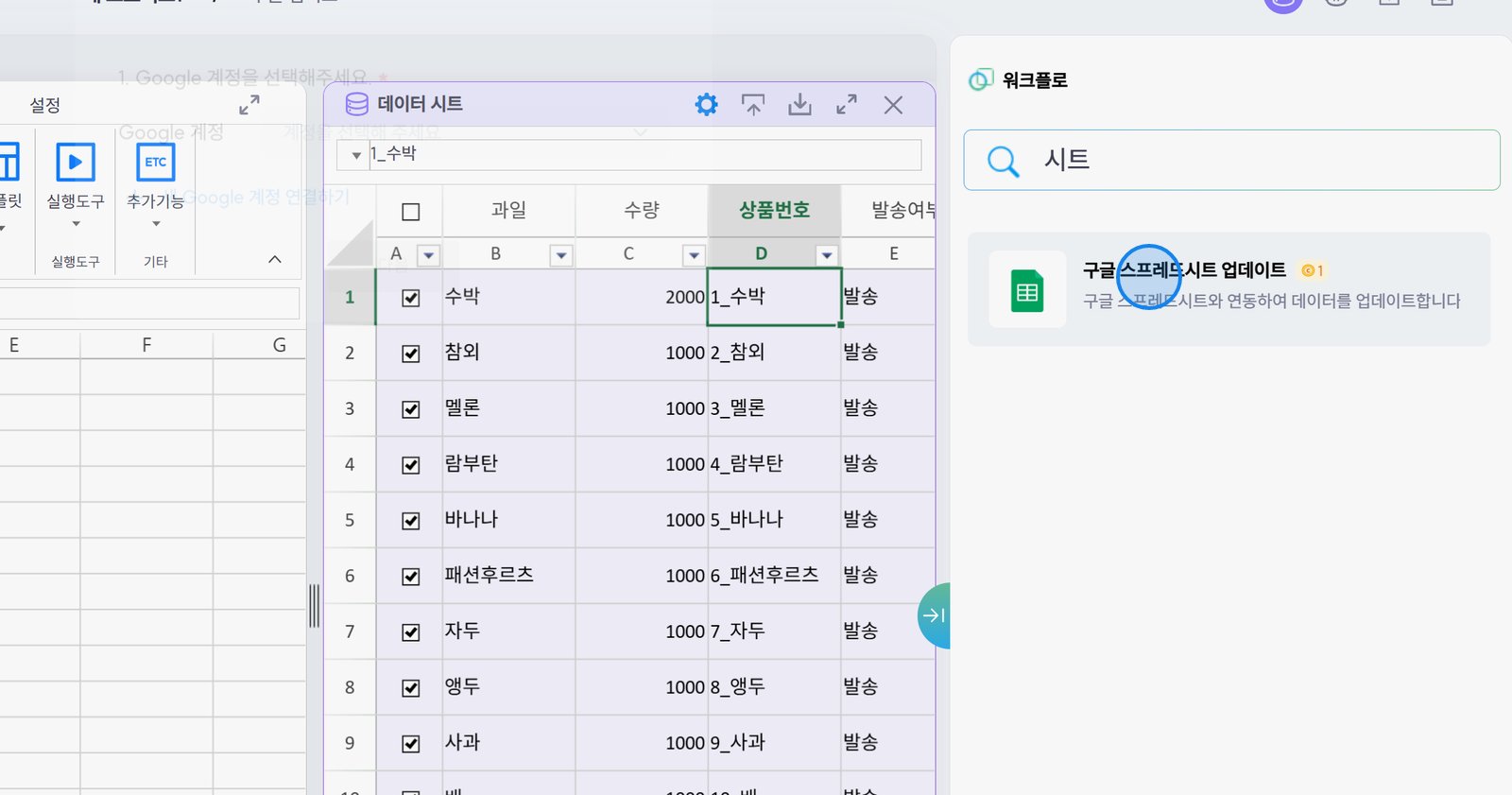Select the 발송여부 column header
1512x795 pixels.
tap(889, 210)
